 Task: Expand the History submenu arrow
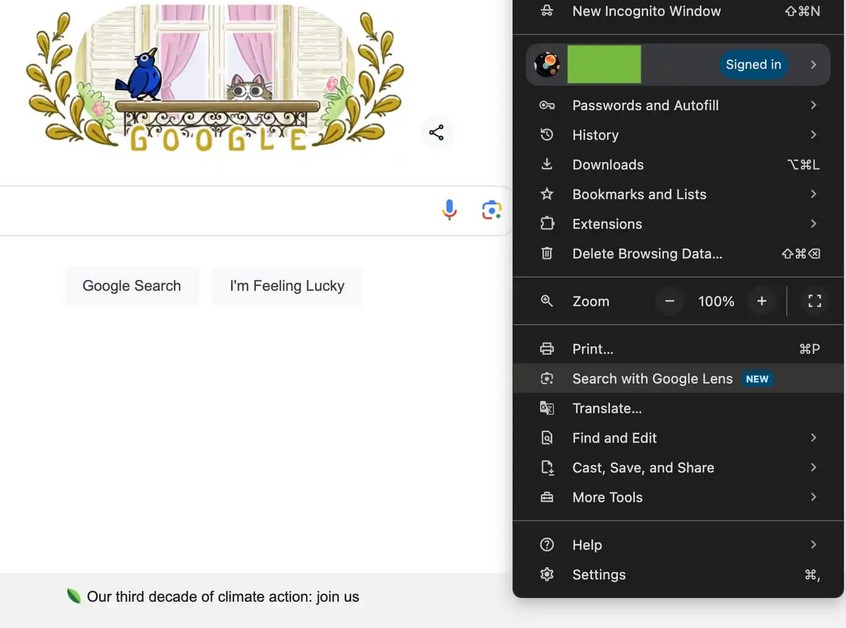[x=813, y=135]
